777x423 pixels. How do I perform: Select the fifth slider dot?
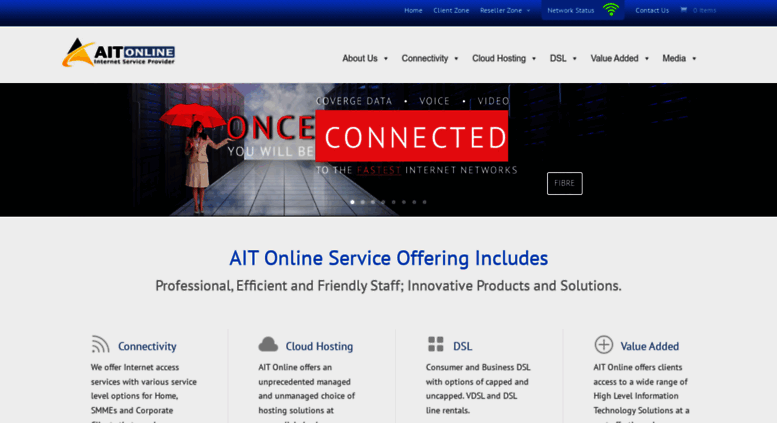[393, 202]
